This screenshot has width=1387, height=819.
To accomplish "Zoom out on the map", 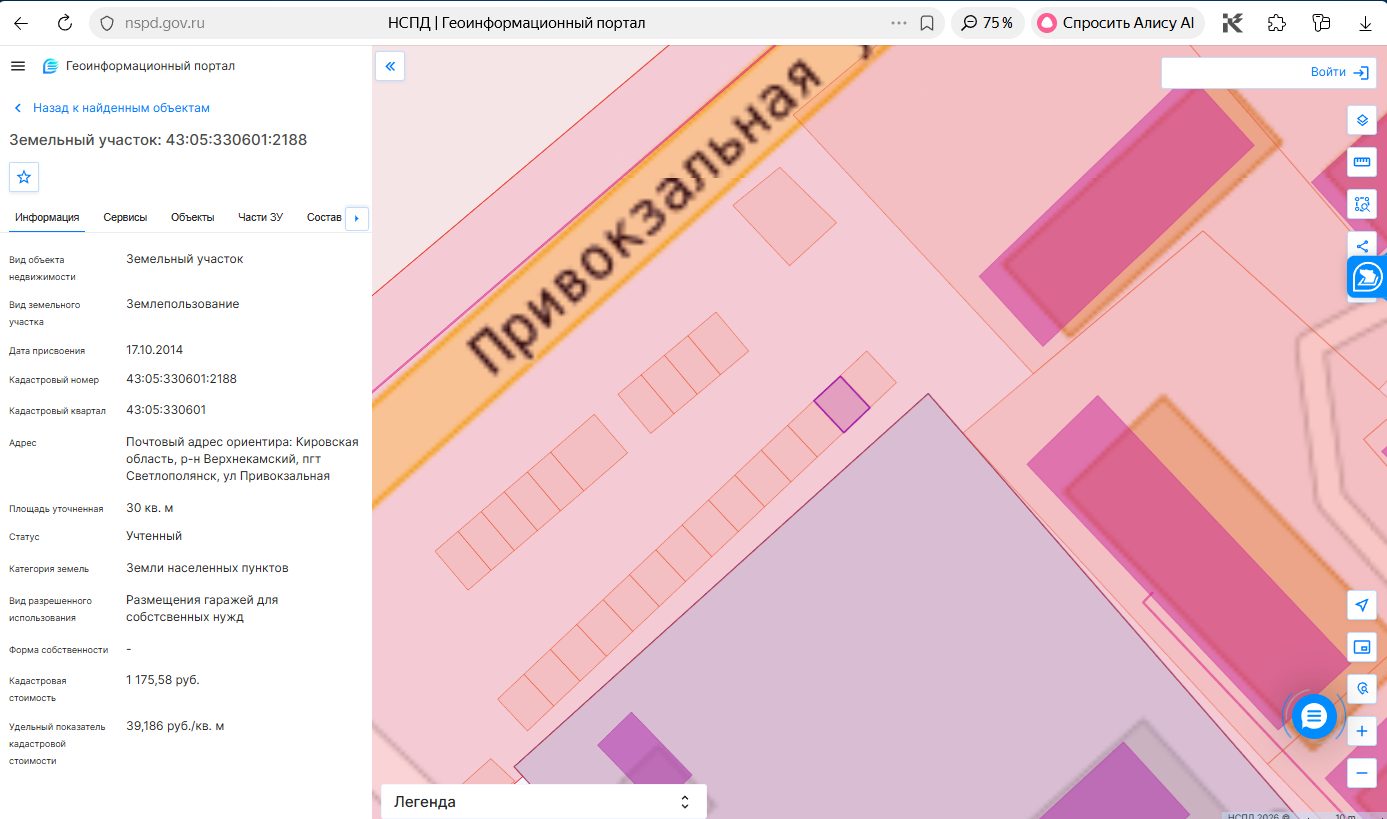I will (1361, 773).
